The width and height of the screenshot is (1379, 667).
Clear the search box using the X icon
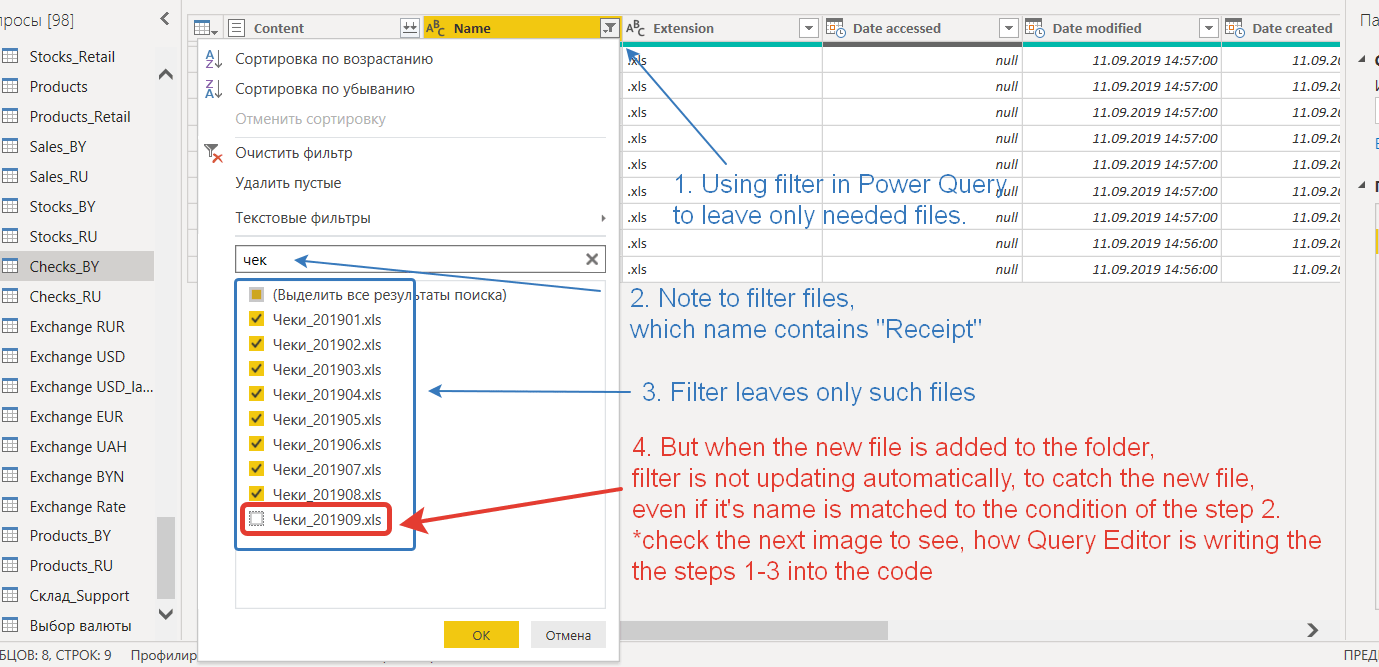[x=591, y=258]
